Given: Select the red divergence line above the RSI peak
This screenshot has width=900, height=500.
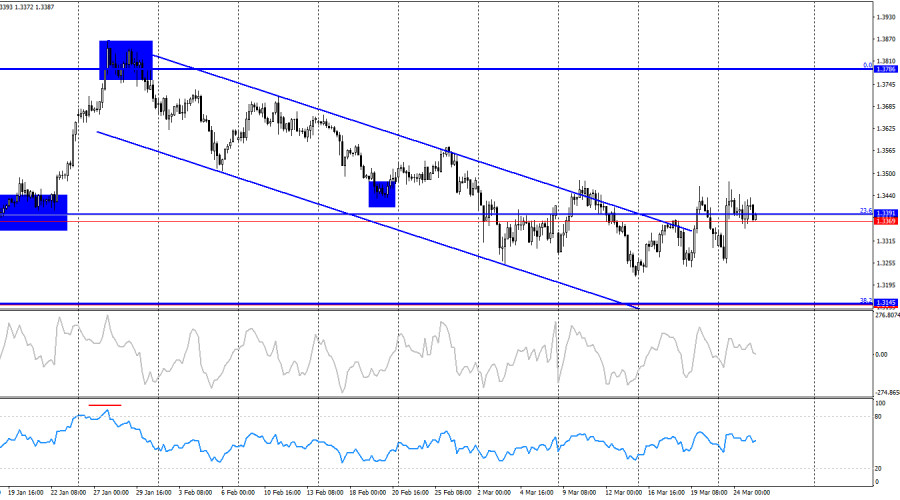Looking at the screenshot, I should coord(105,405).
